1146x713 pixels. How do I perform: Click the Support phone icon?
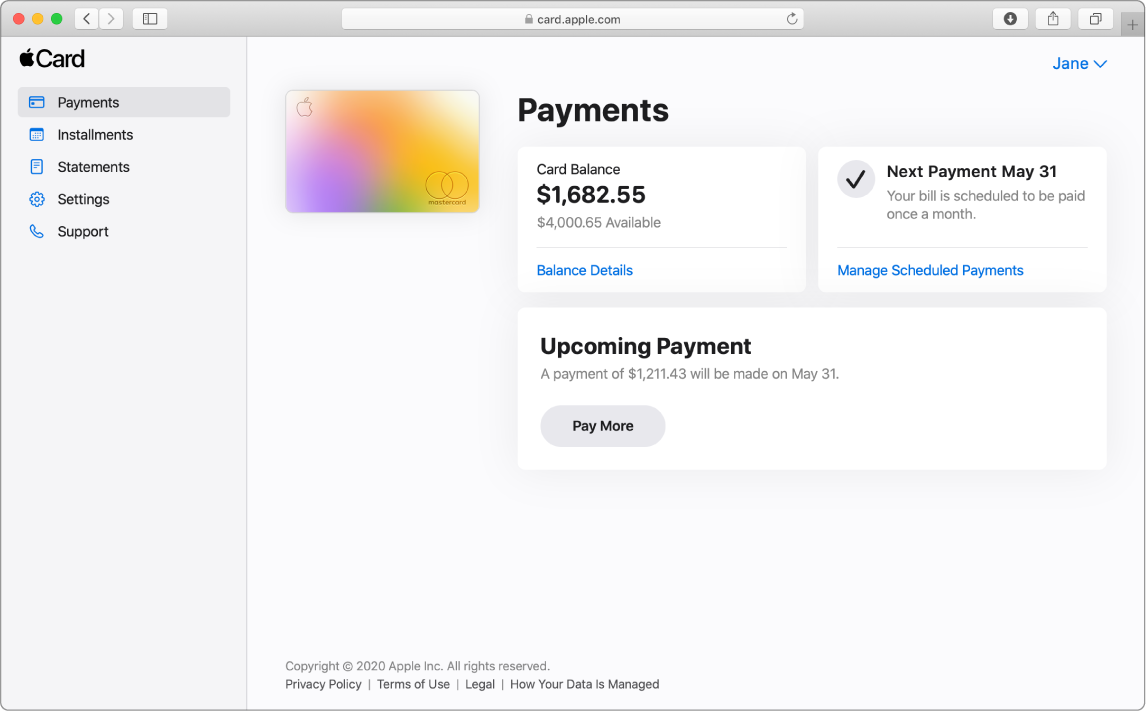(x=37, y=231)
